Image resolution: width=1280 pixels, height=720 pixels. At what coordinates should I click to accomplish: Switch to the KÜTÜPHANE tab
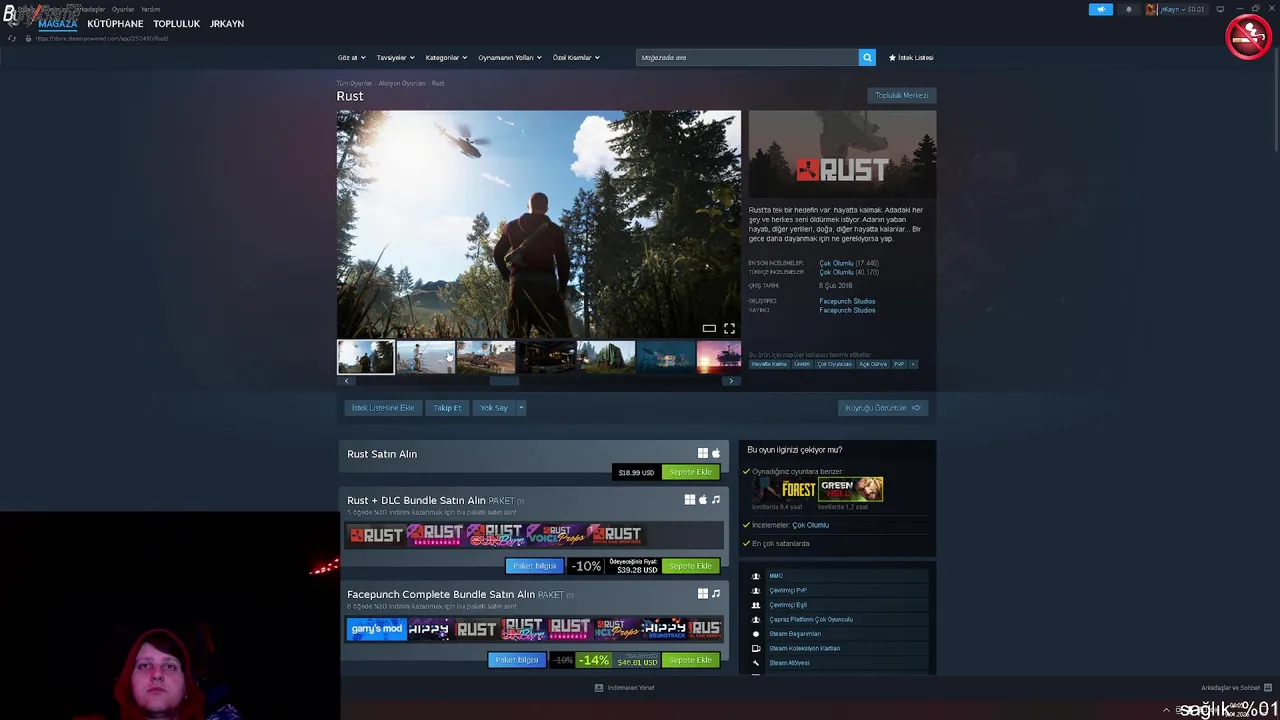[x=115, y=24]
